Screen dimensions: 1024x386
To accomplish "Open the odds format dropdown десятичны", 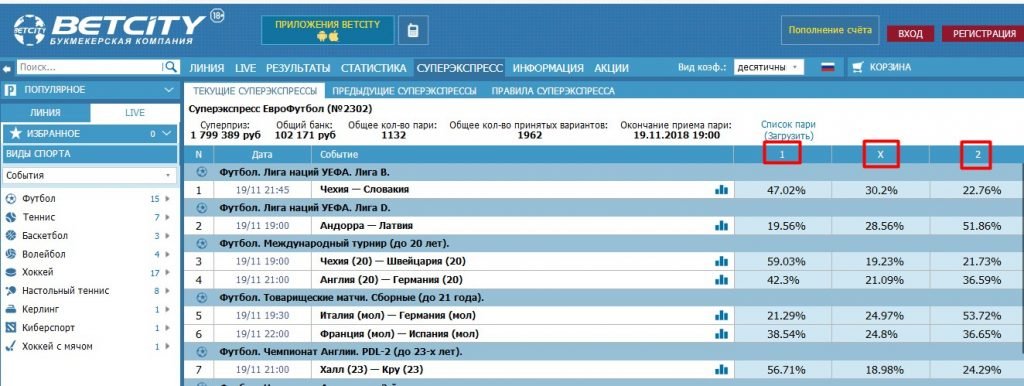I will [x=769, y=67].
